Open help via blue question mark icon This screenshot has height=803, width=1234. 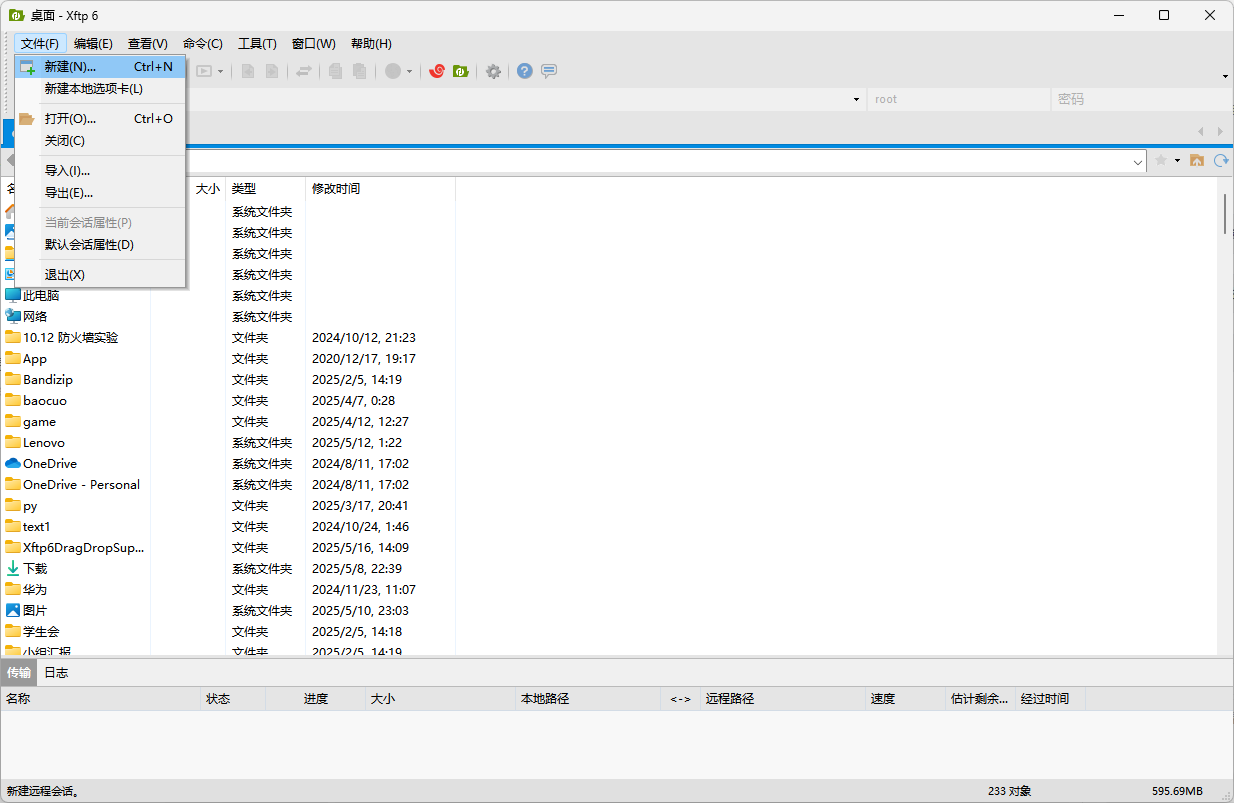(x=524, y=71)
